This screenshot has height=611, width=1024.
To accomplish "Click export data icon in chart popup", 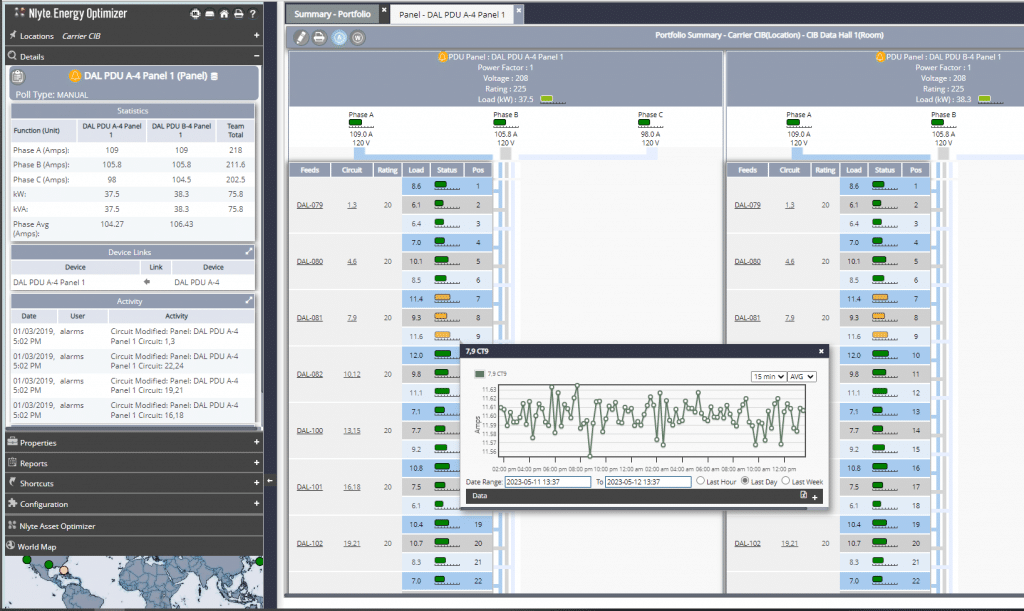I will (804, 495).
